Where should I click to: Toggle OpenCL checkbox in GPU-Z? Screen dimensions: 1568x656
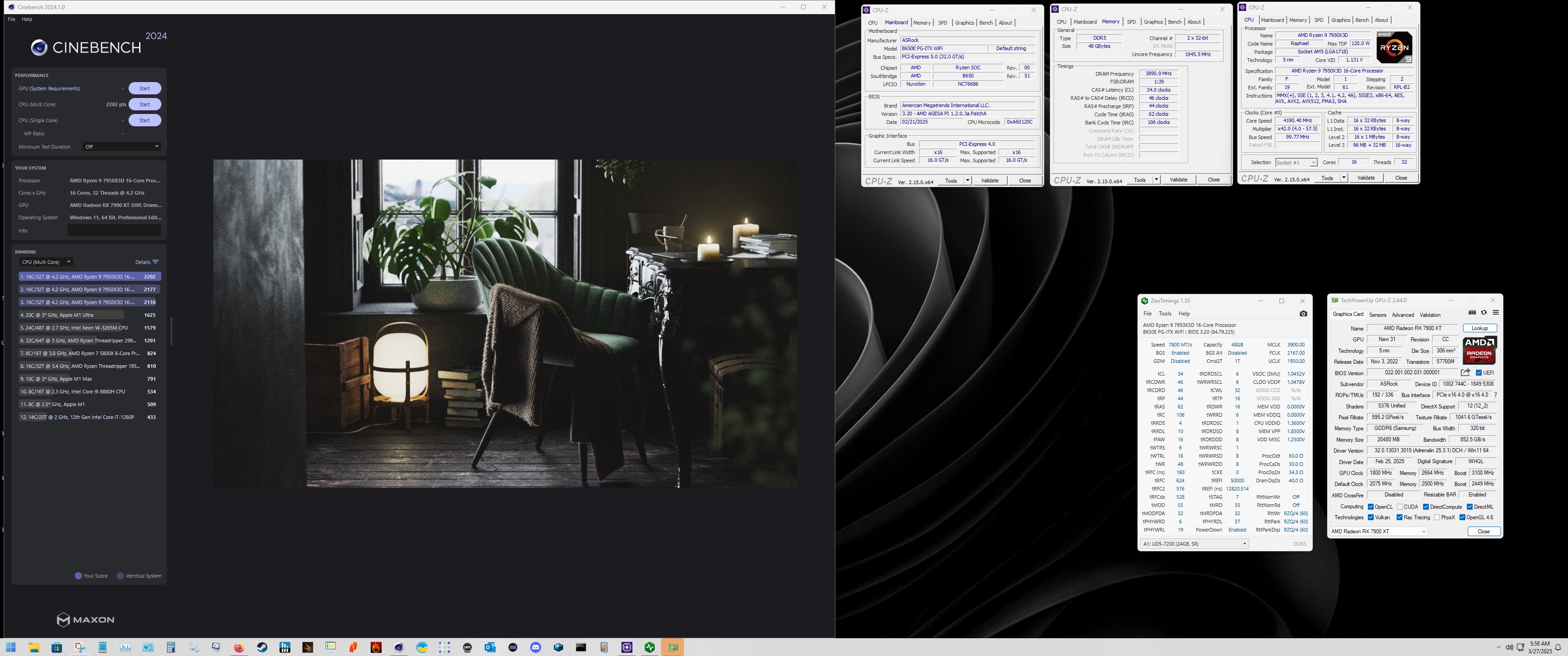(x=1371, y=507)
